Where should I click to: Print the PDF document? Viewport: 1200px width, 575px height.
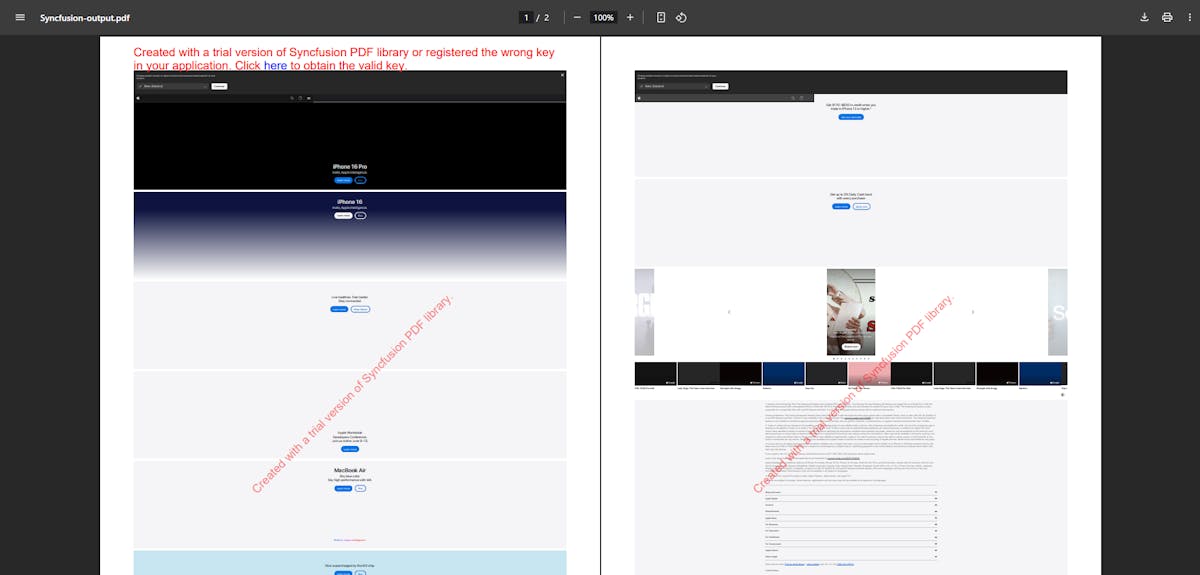tap(1167, 17)
